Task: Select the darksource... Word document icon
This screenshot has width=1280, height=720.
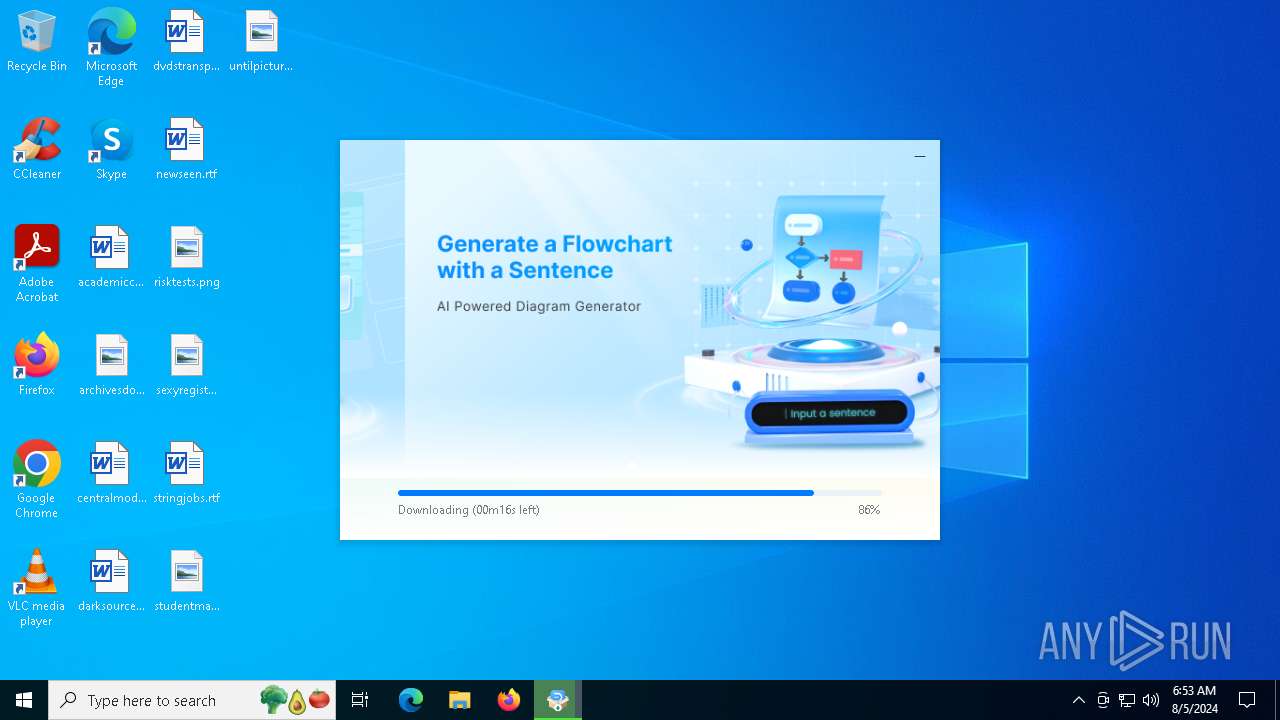Action: 111,582
